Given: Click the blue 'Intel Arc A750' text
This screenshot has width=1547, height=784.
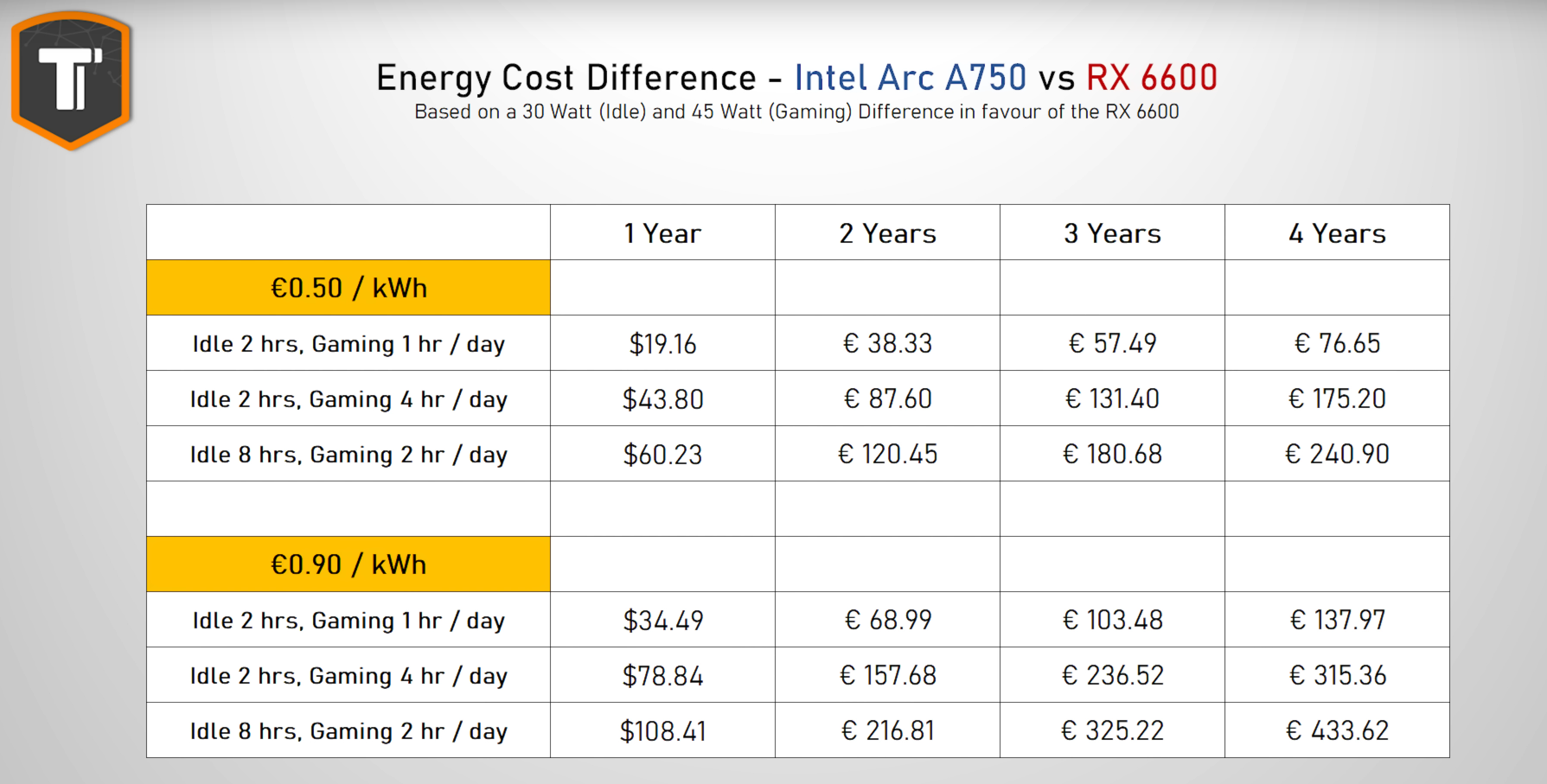Looking at the screenshot, I should (911, 78).
